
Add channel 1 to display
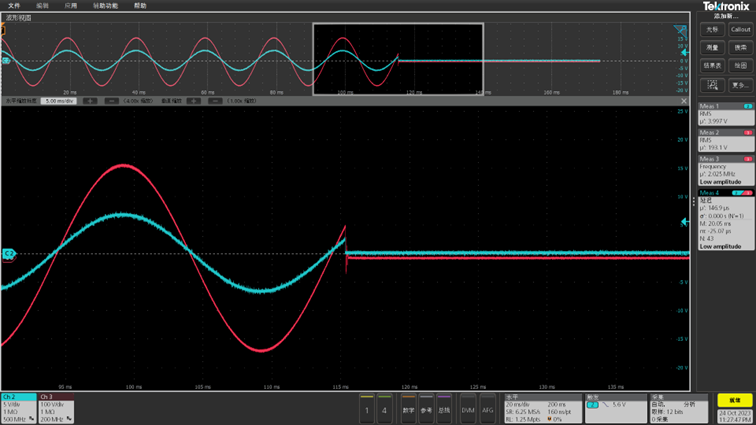click(x=367, y=409)
